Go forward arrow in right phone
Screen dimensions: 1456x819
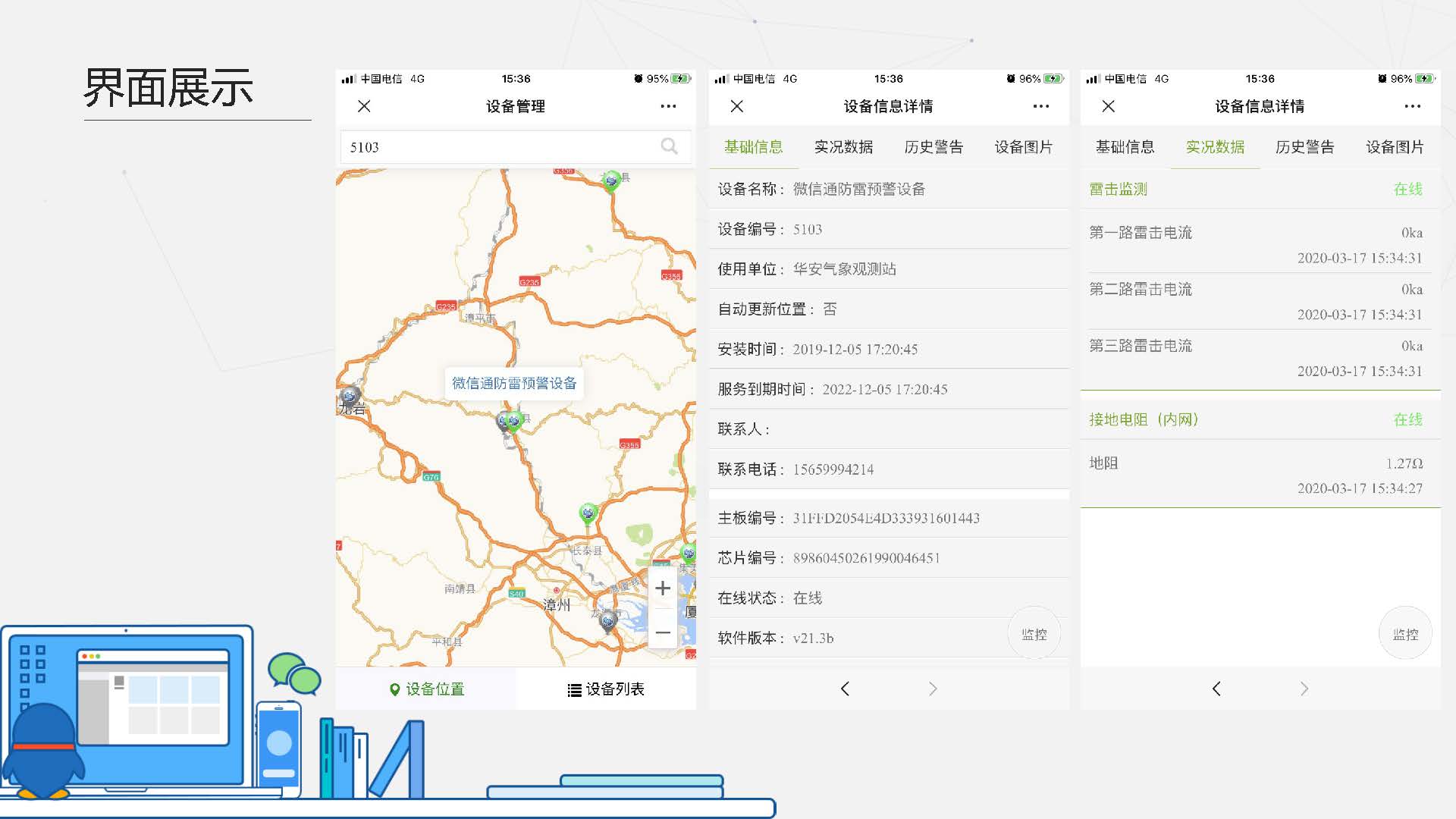pos(1304,689)
